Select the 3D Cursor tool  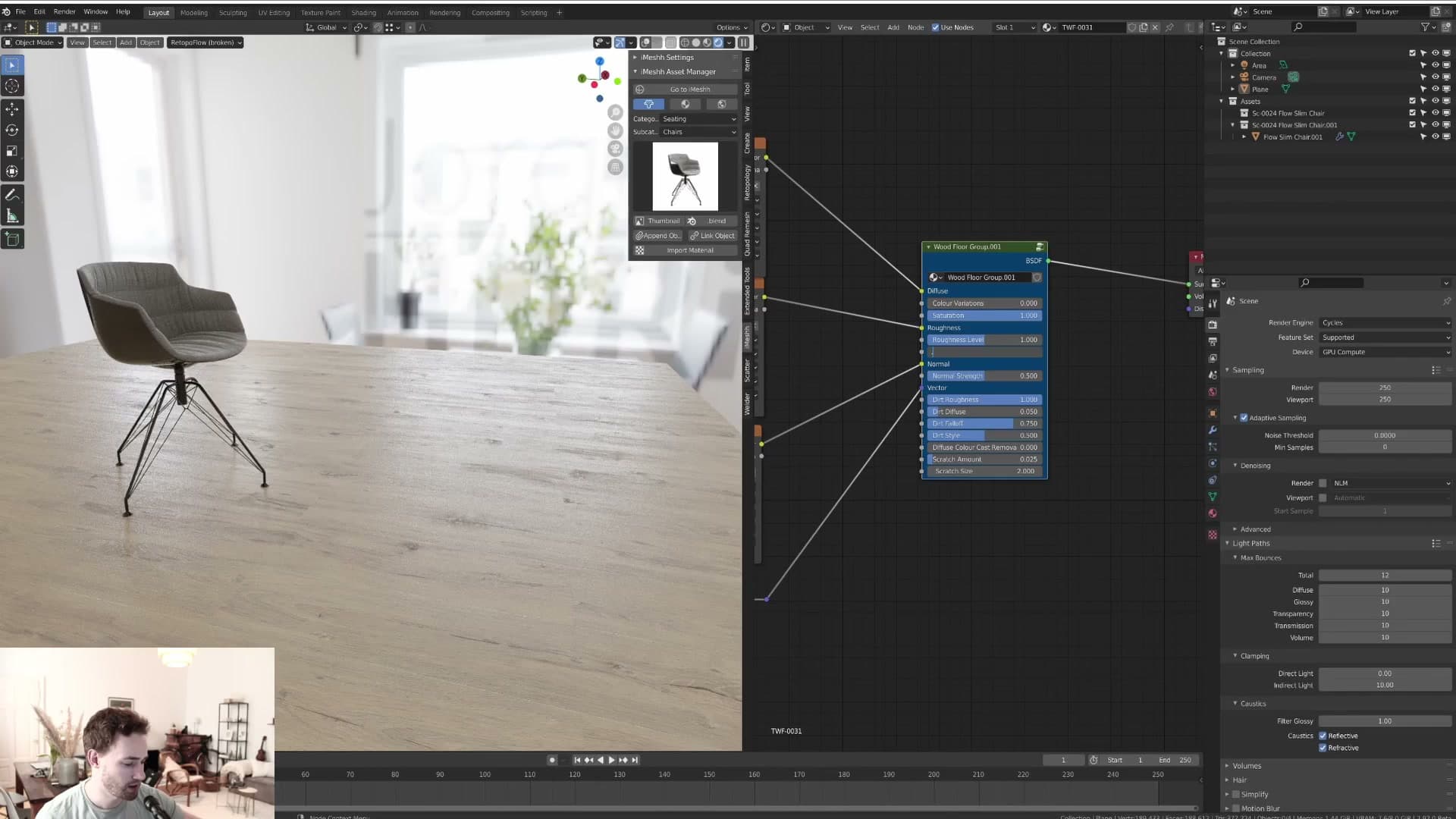pos(12,86)
